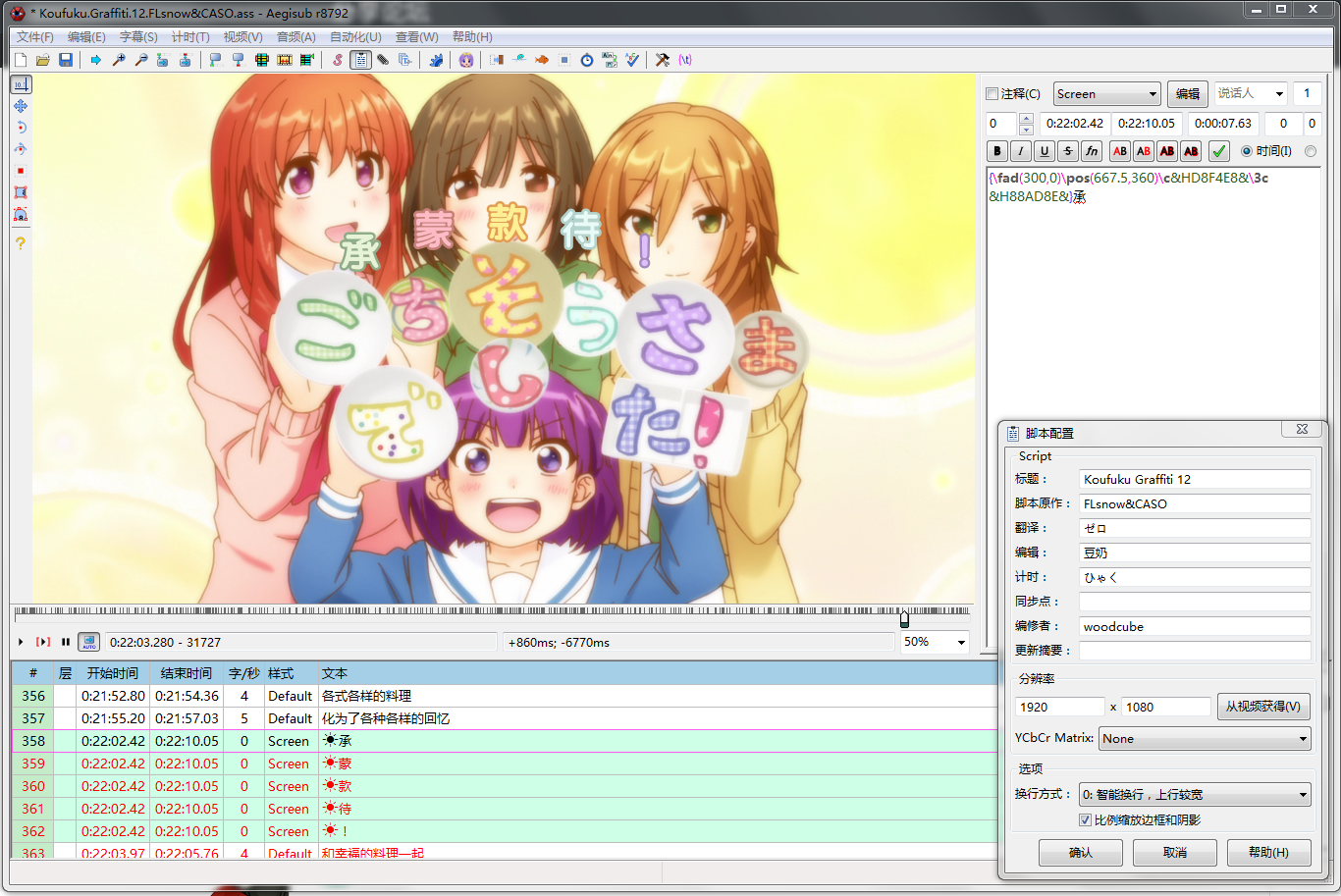Jump video to line start time
This screenshot has height=896, width=1341.
click(x=163, y=60)
